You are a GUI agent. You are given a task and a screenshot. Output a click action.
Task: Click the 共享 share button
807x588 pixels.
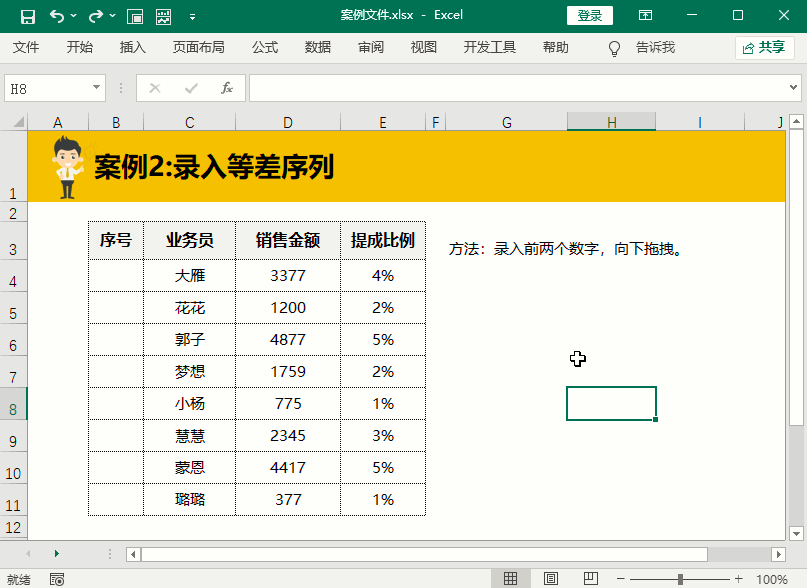point(764,47)
